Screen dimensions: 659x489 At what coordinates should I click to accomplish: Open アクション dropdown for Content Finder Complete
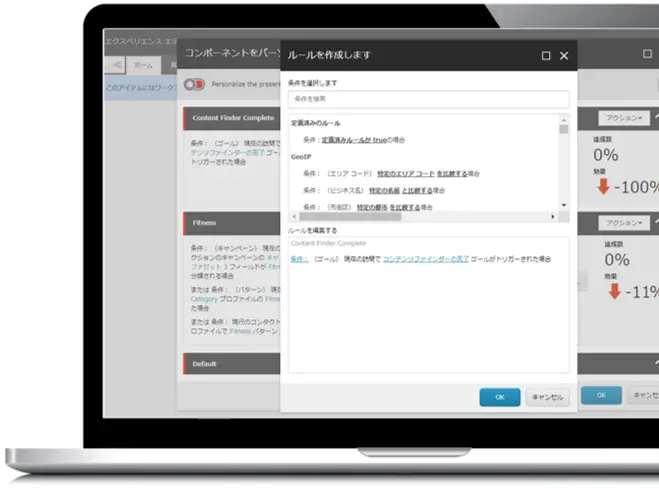click(x=627, y=117)
